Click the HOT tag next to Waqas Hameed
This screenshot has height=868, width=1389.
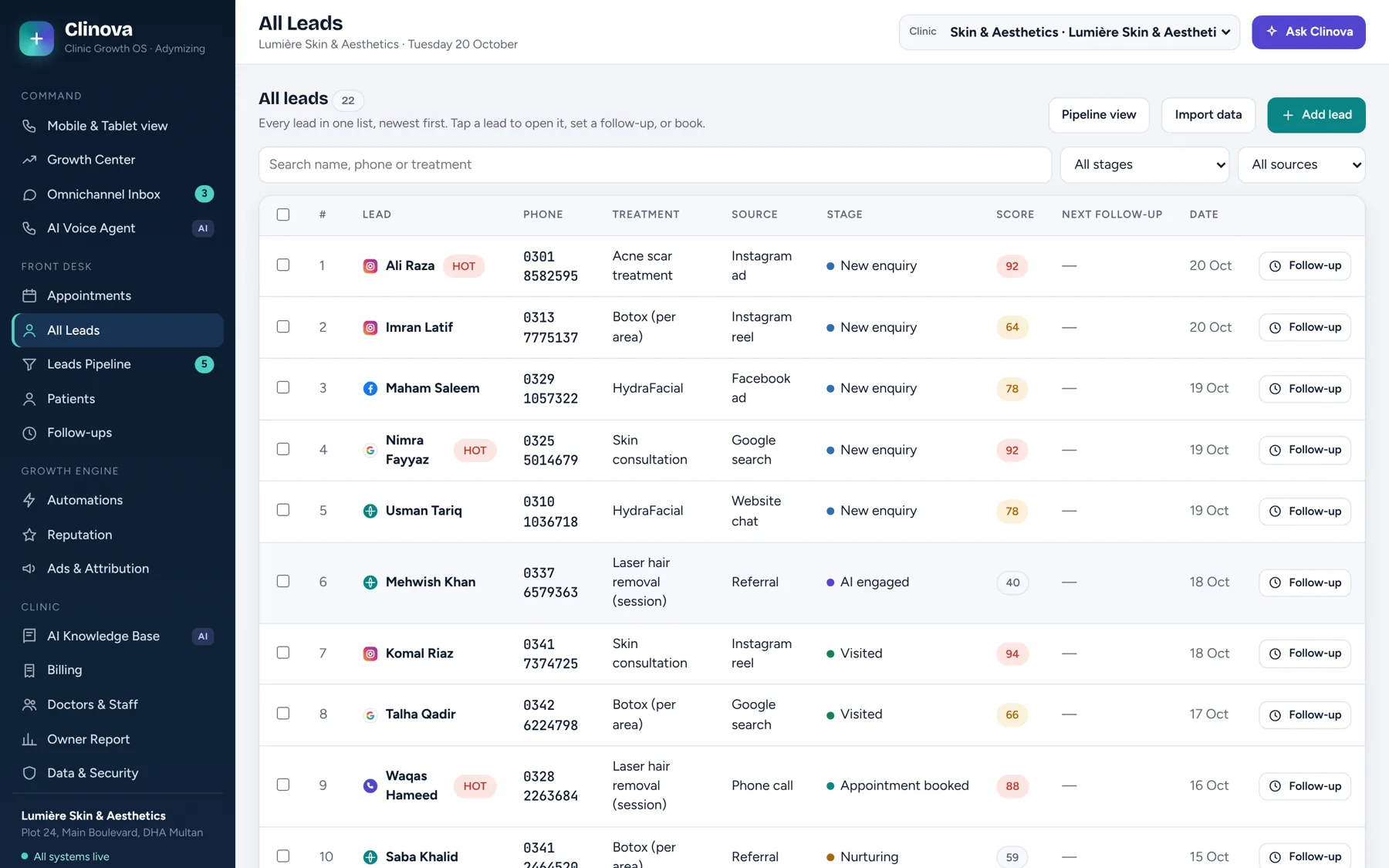click(x=475, y=786)
